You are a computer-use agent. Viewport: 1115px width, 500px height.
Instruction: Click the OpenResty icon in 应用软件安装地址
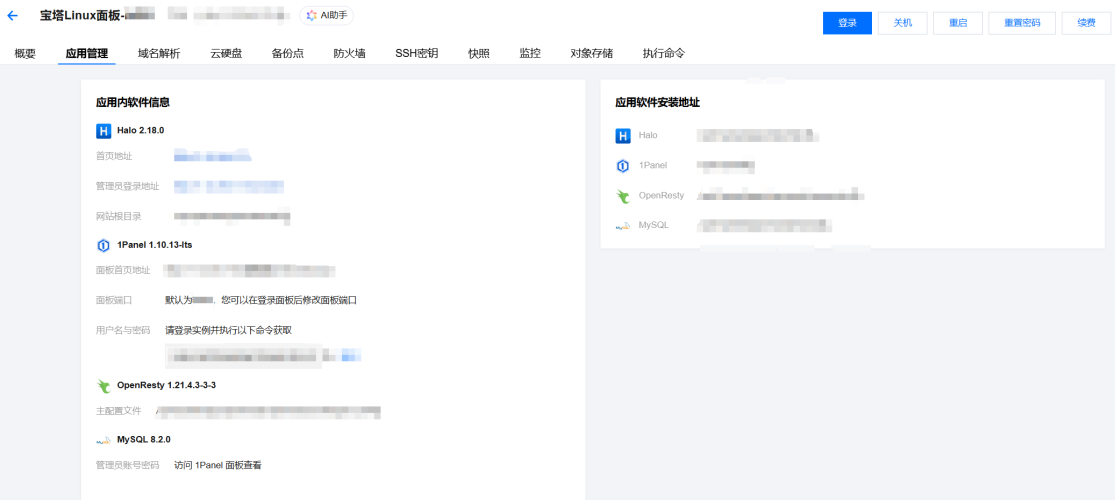pos(624,196)
